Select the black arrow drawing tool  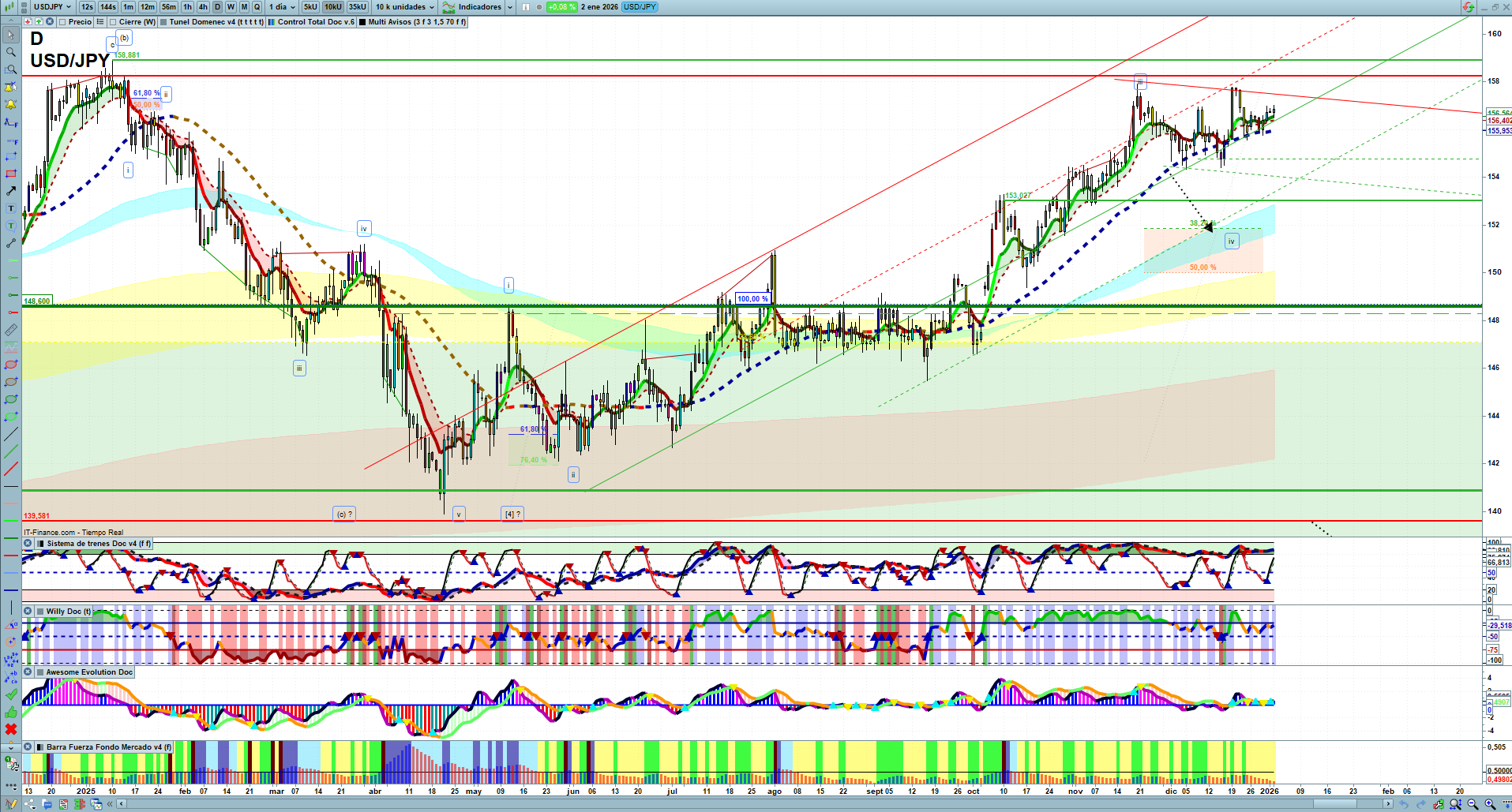[x=11, y=191]
